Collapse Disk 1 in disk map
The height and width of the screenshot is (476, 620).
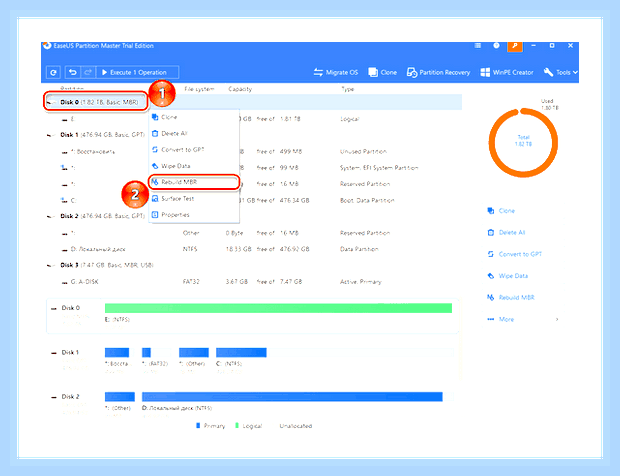[54, 353]
